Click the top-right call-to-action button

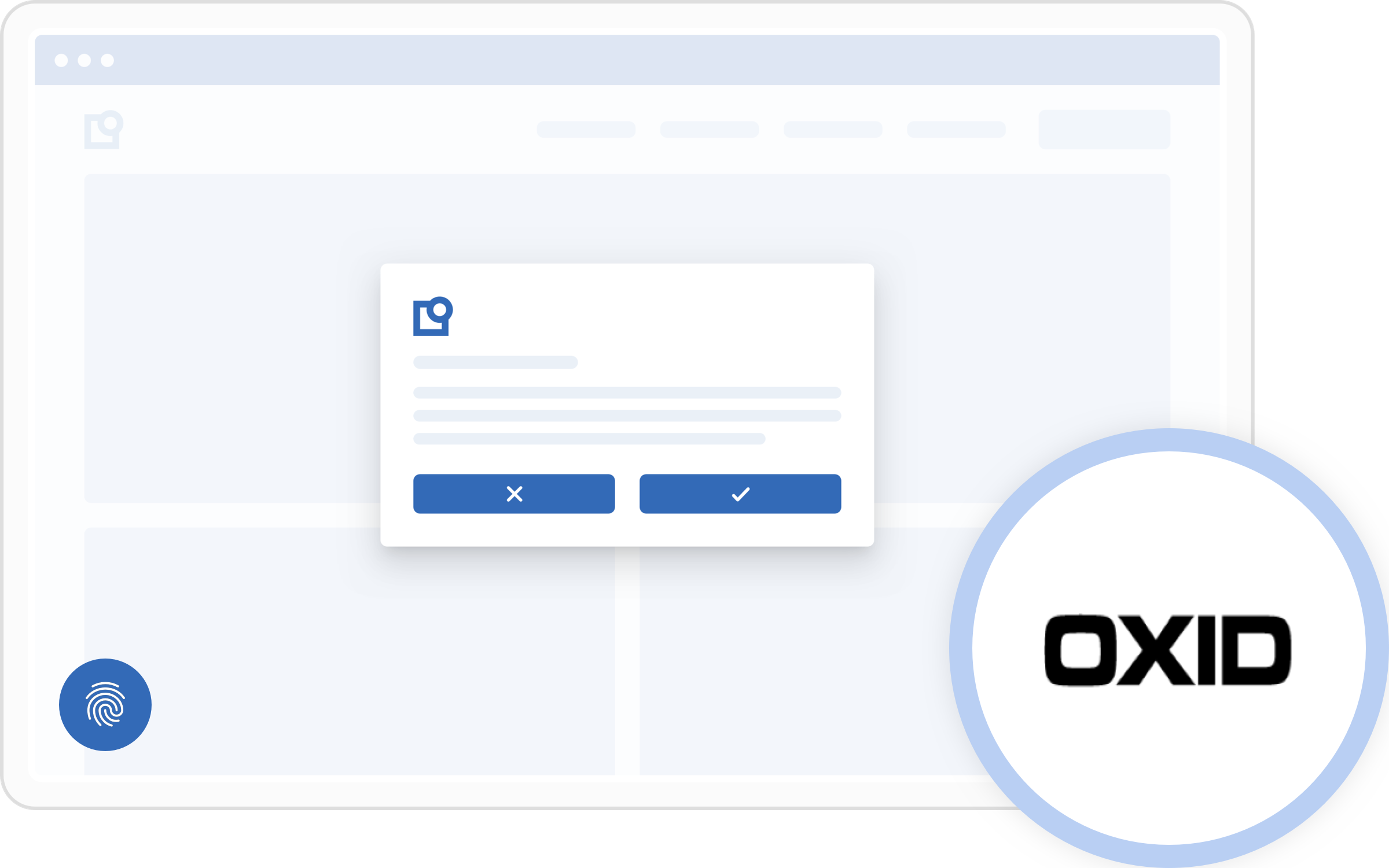click(x=1102, y=127)
